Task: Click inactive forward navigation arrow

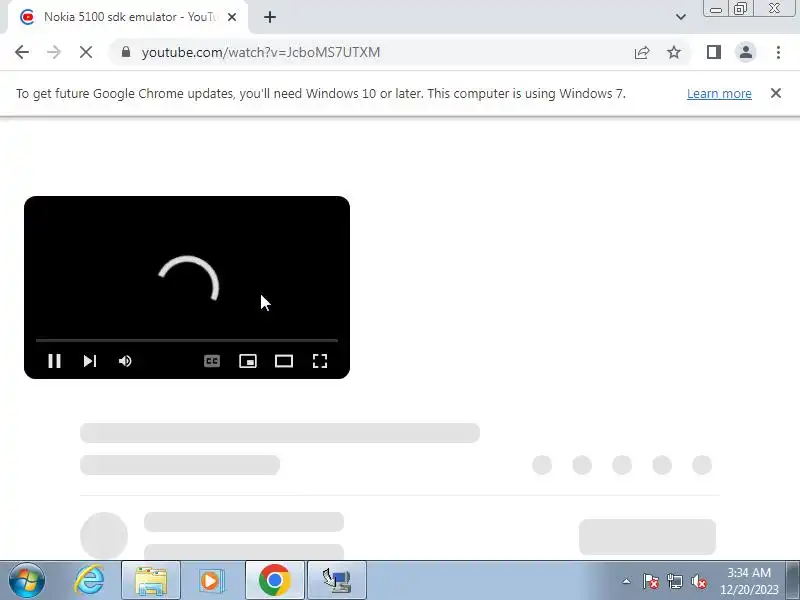Action: coord(54,52)
